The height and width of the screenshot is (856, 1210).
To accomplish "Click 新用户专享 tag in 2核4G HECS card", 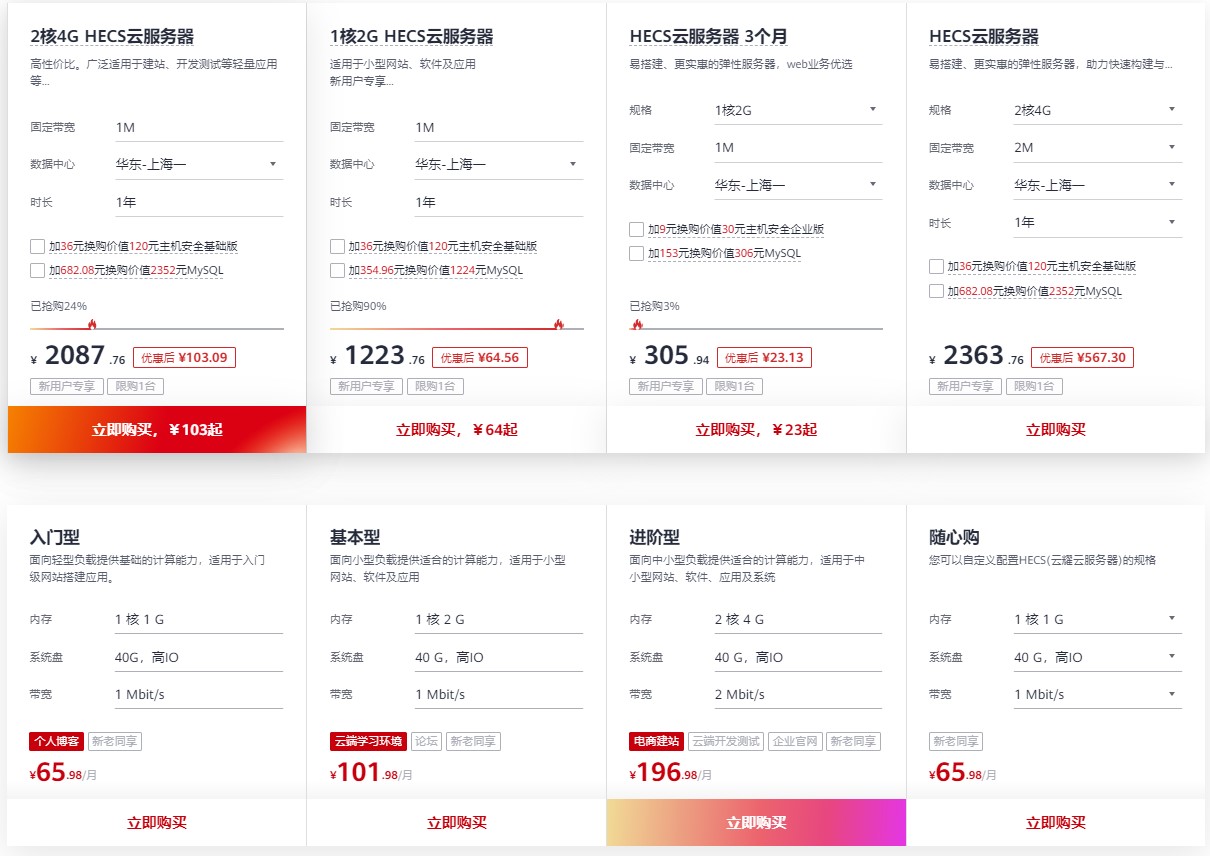I will 67,386.
